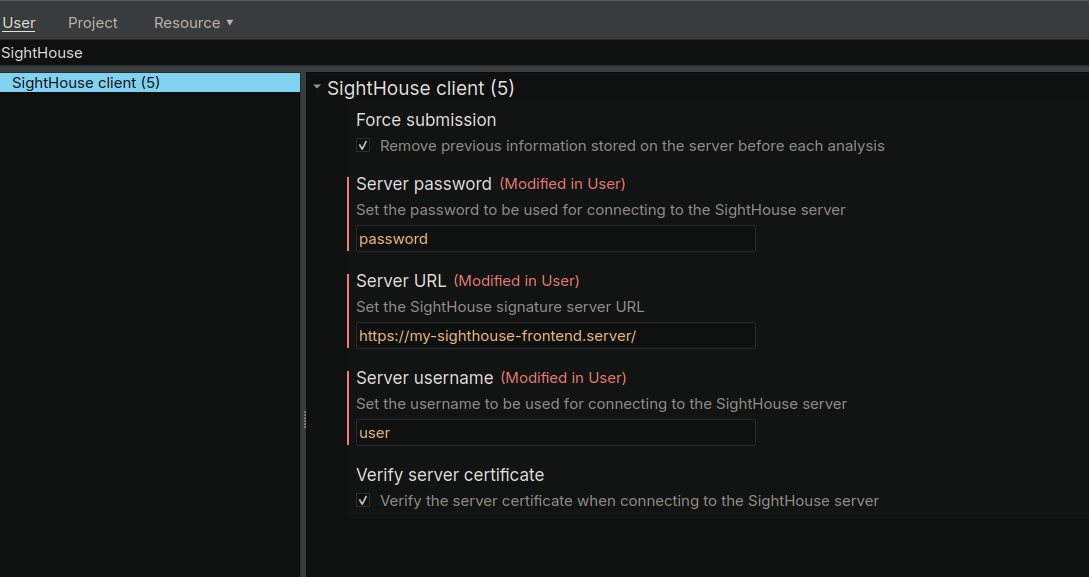
Task: Click the SightHouse breadcrumb label
Action: pyautogui.click(x=42, y=53)
